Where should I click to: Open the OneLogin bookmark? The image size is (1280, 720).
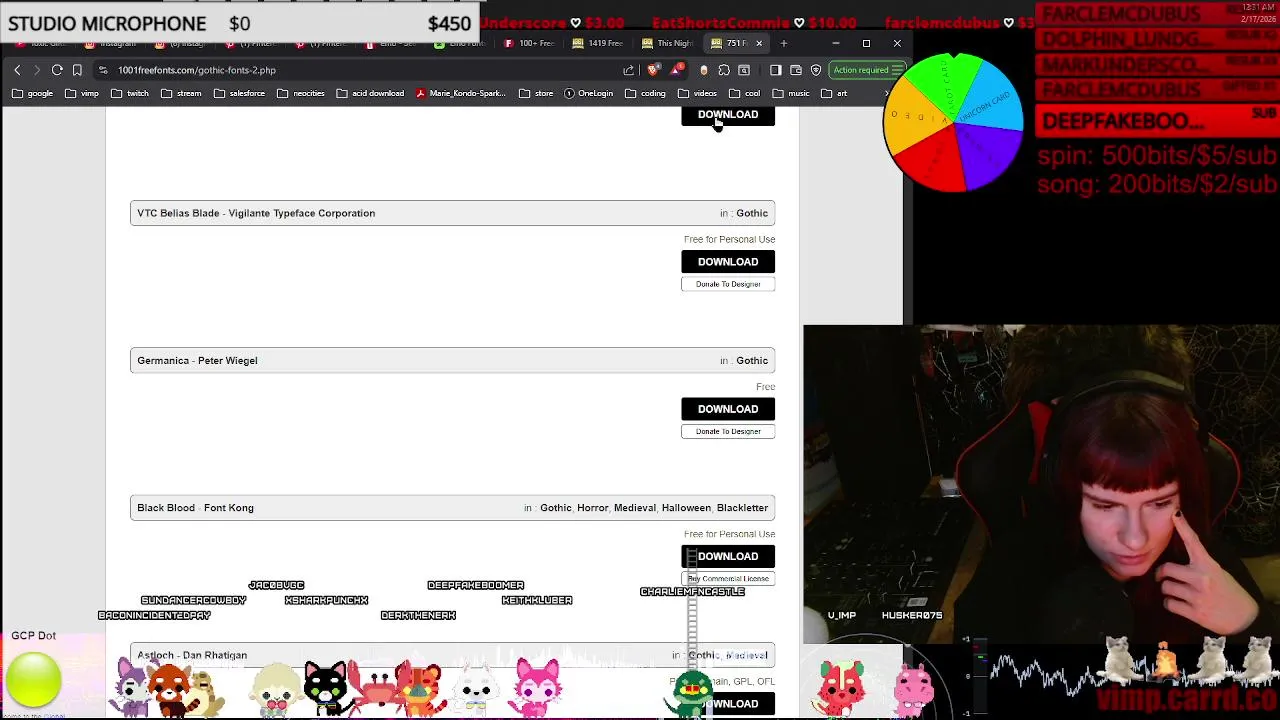588,93
